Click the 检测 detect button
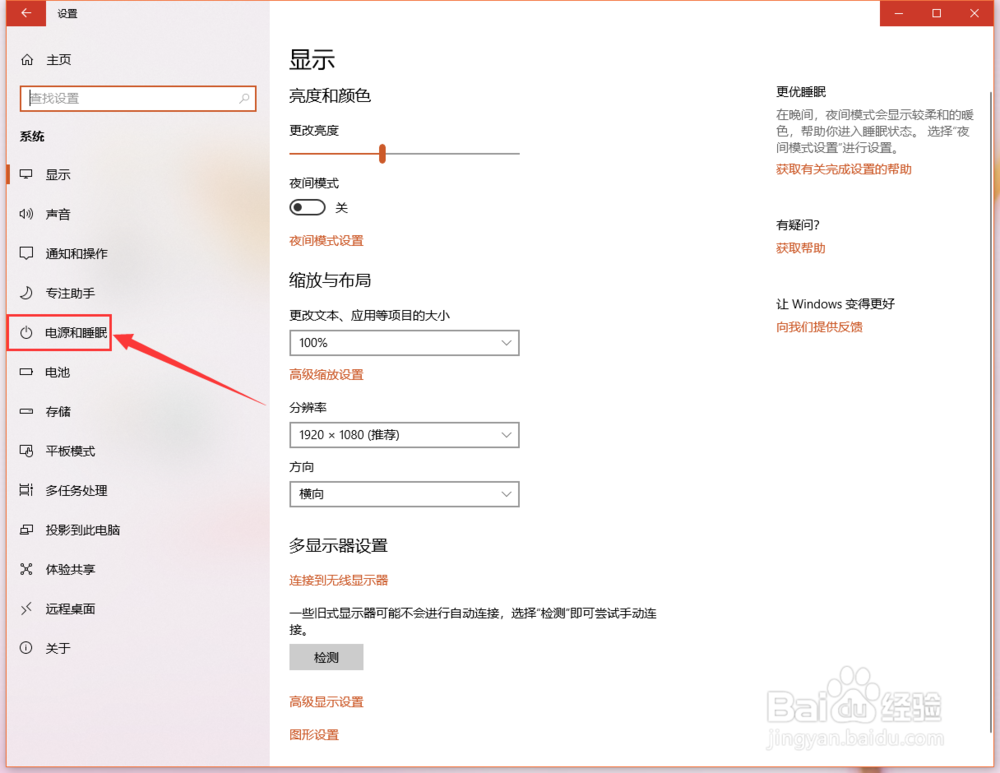 (x=327, y=657)
